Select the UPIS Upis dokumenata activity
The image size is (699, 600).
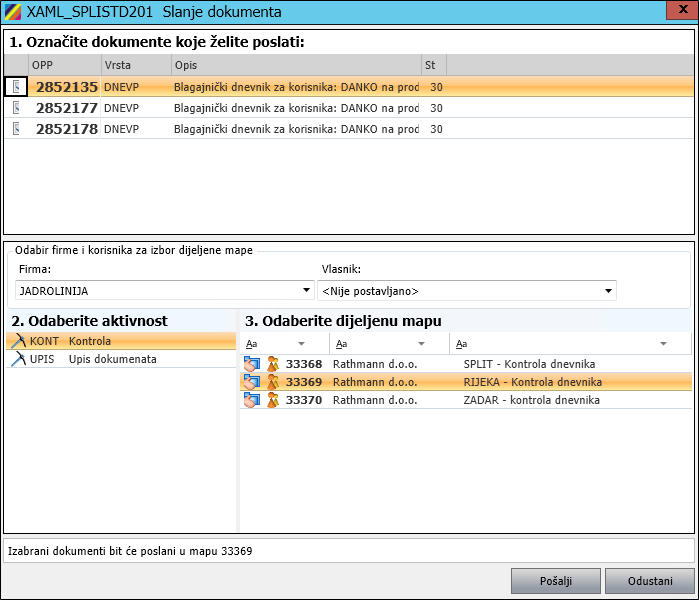pyautogui.click(x=112, y=359)
